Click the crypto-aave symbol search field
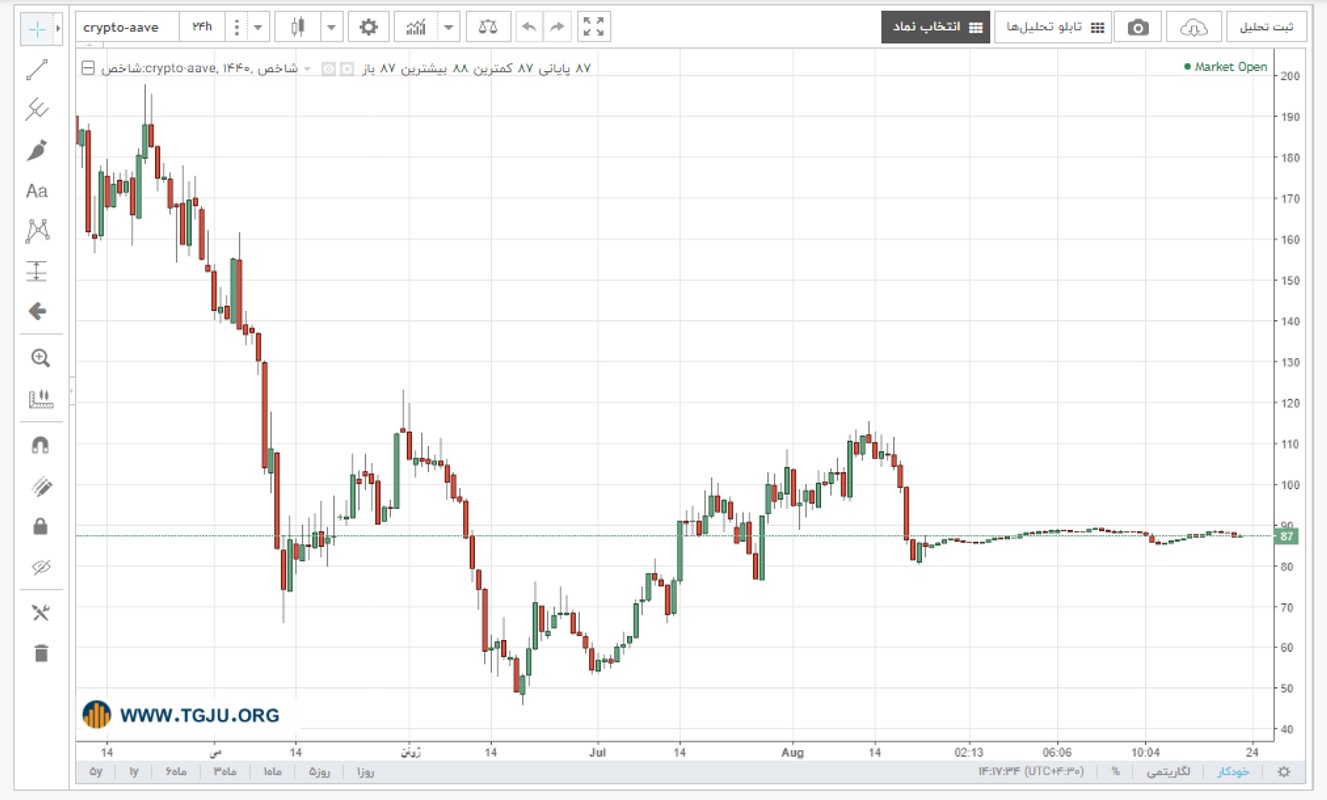The height and width of the screenshot is (800, 1327). click(x=127, y=27)
